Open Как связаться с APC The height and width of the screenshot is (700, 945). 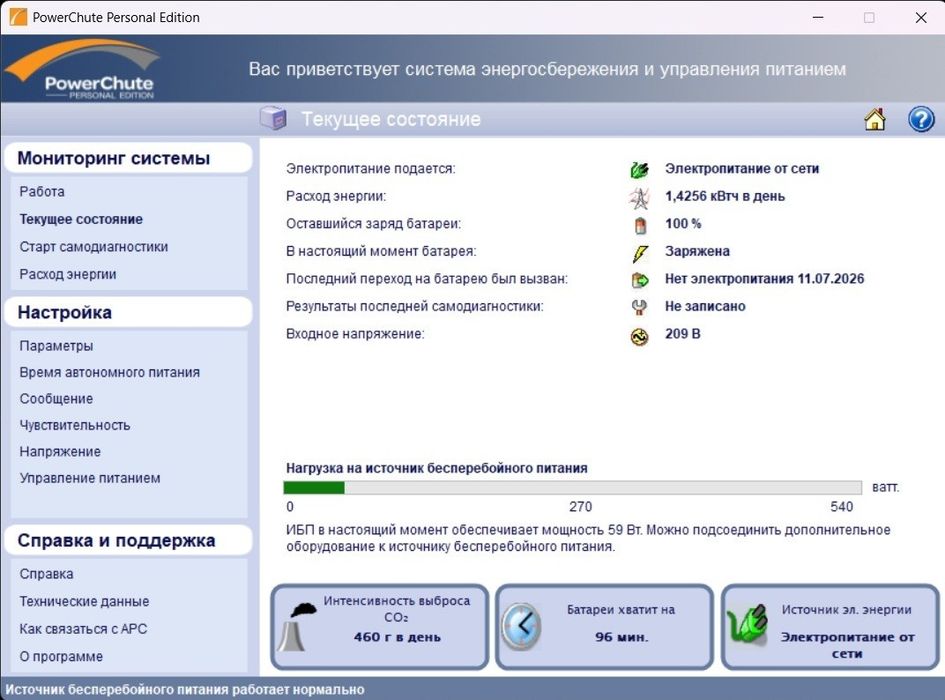pyautogui.click(x=83, y=629)
